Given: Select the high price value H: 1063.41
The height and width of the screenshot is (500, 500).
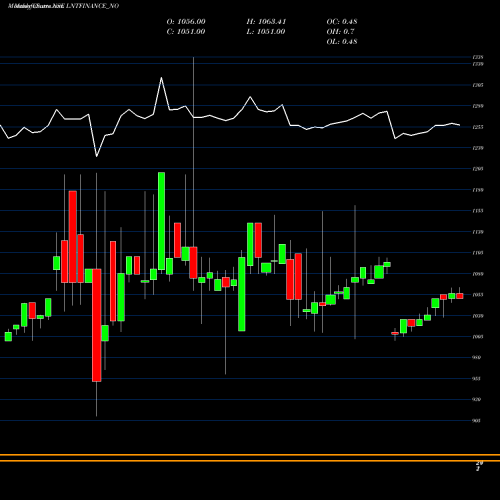Looking at the screenshot, I should tap(266, 22).
